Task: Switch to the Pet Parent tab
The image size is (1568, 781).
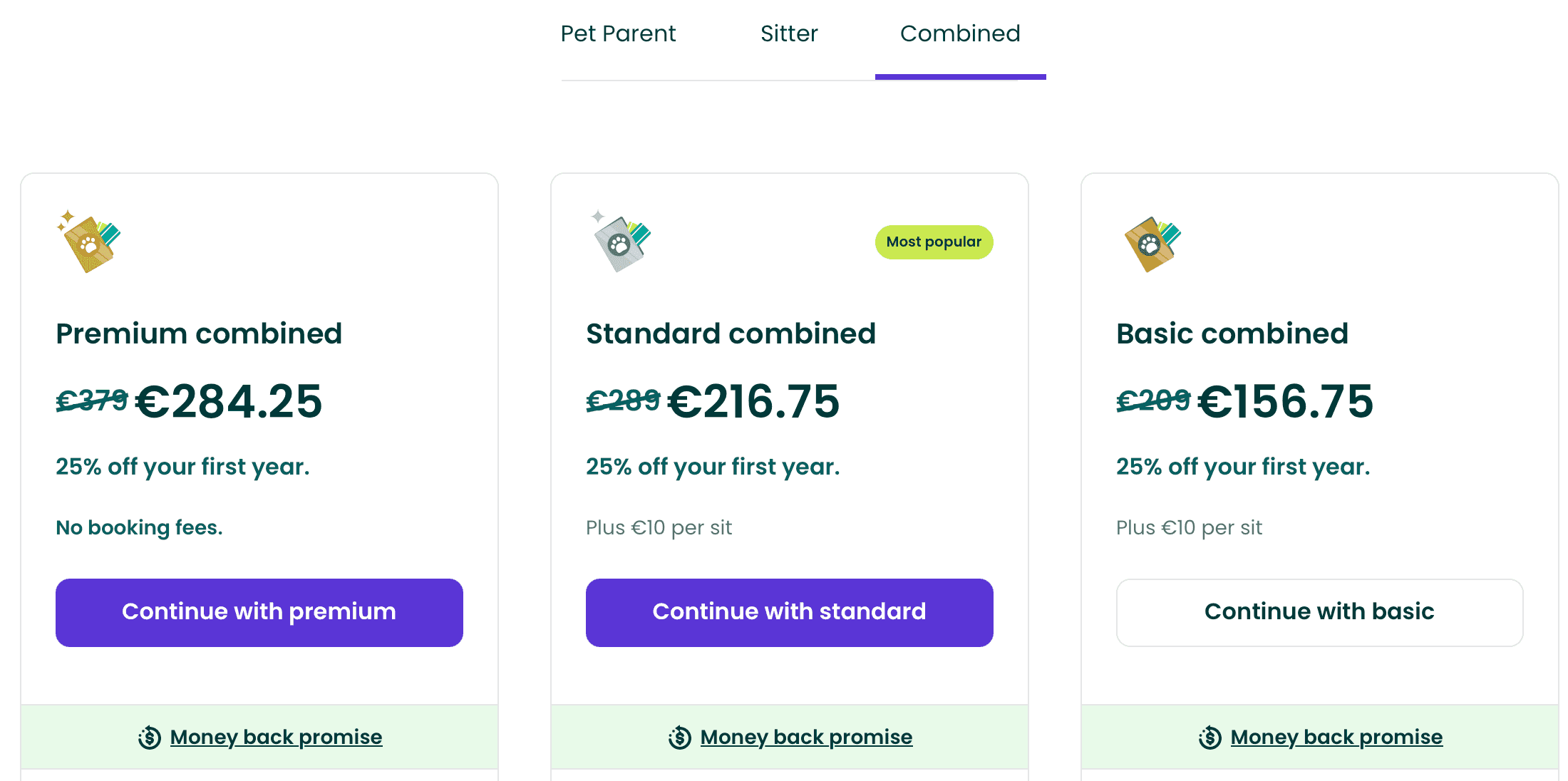Action: [618, 33]
